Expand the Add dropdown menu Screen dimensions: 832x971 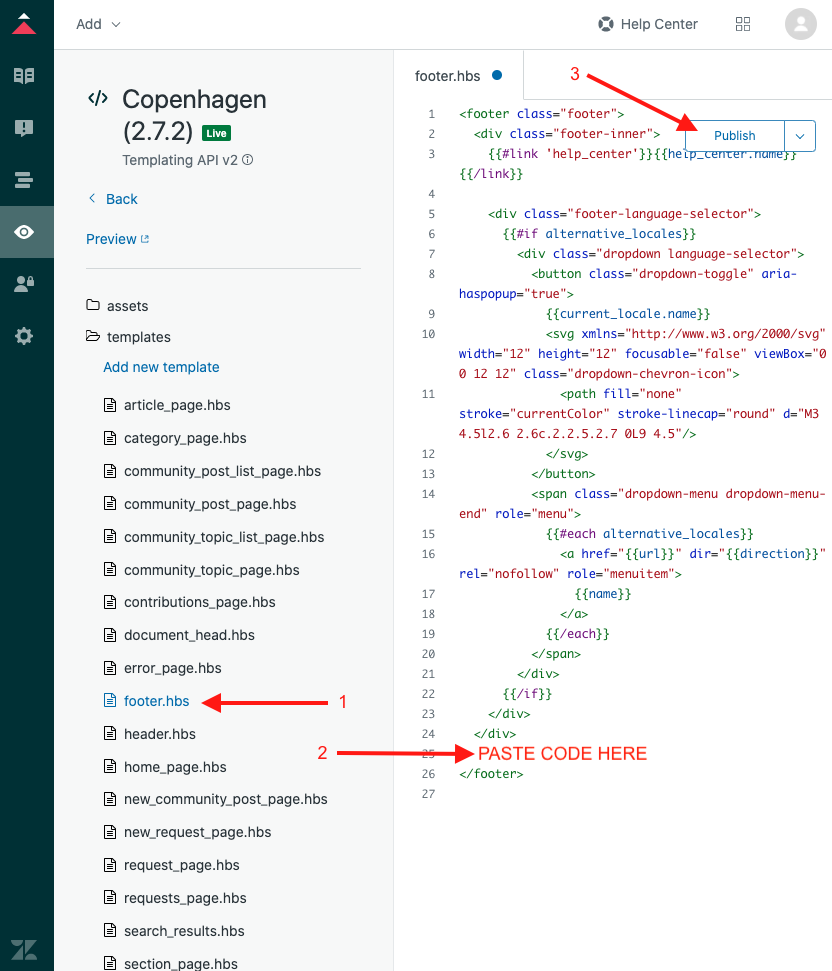pos(98,24)
